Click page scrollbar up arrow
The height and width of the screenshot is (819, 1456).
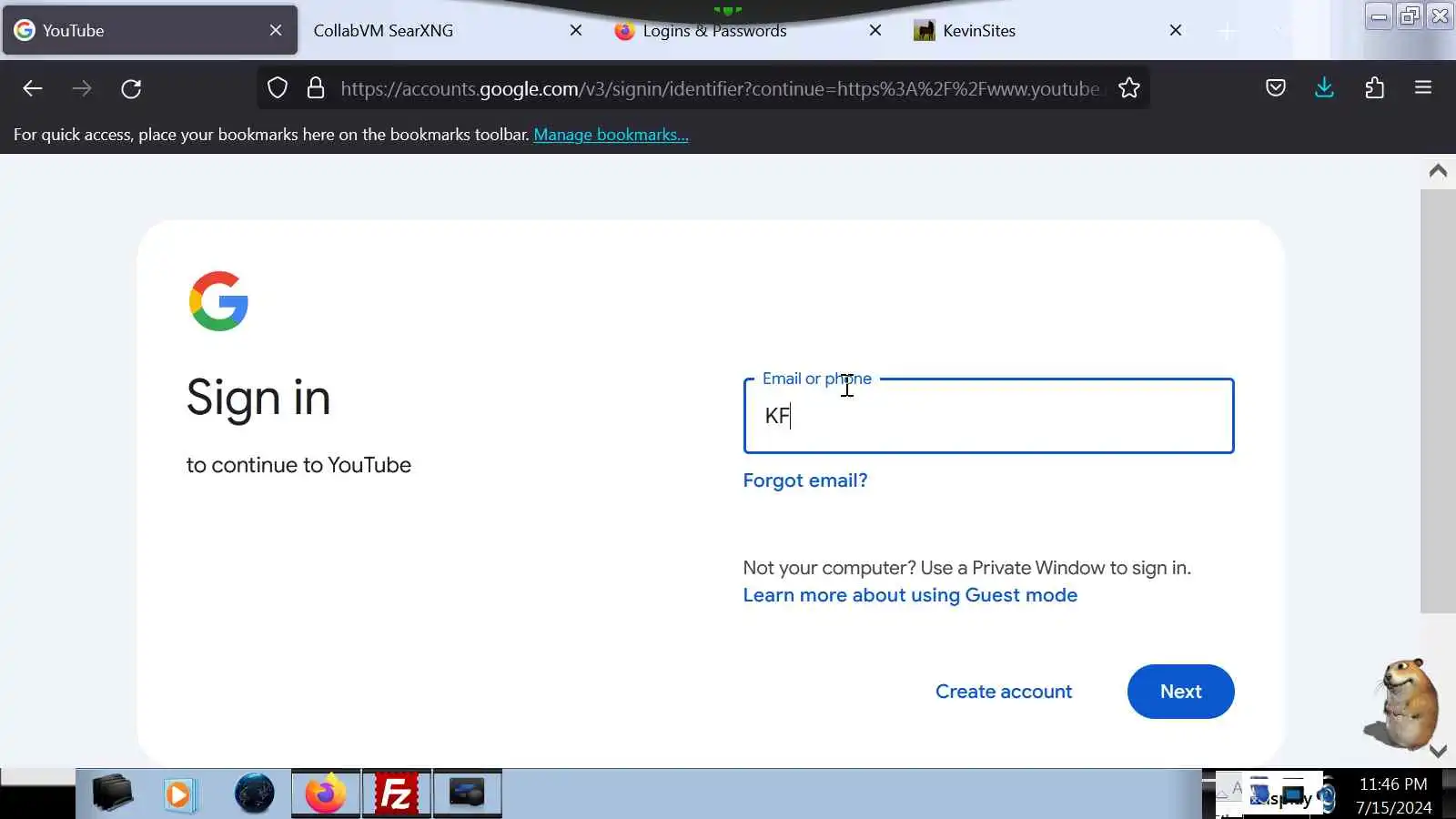[1439, 170]
